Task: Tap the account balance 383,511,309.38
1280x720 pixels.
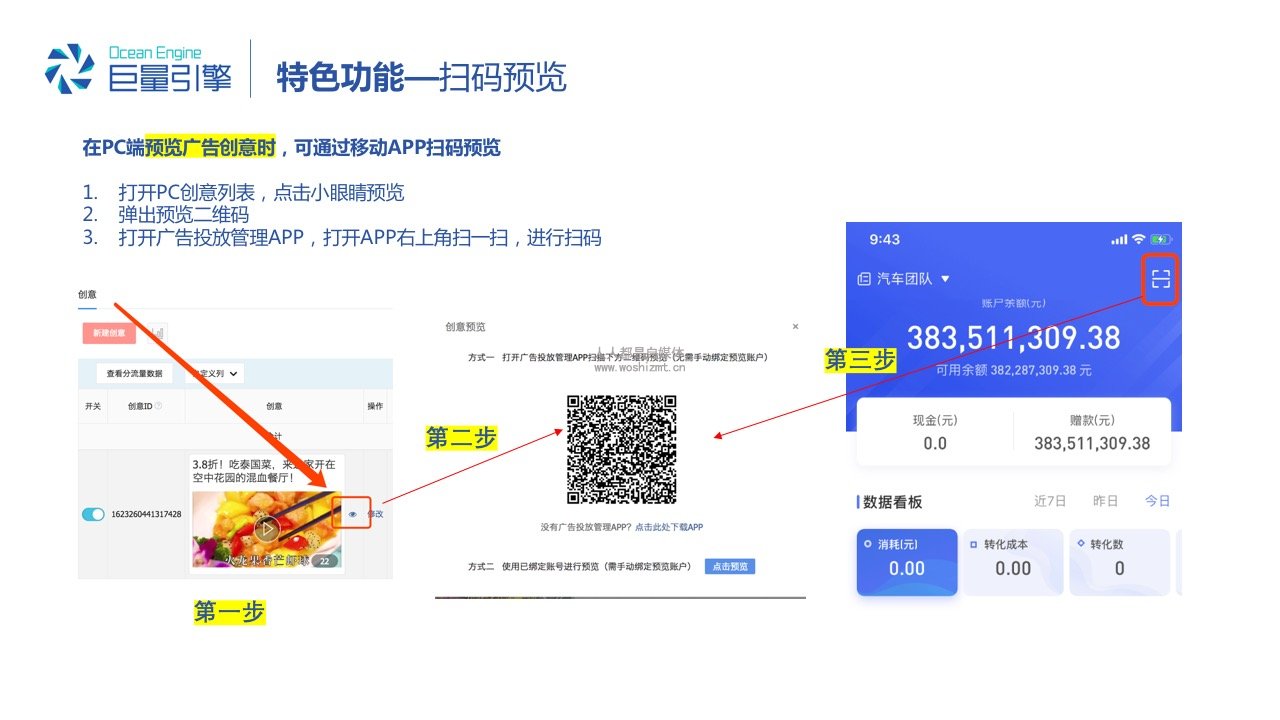Action: [x=1013, y=337]
